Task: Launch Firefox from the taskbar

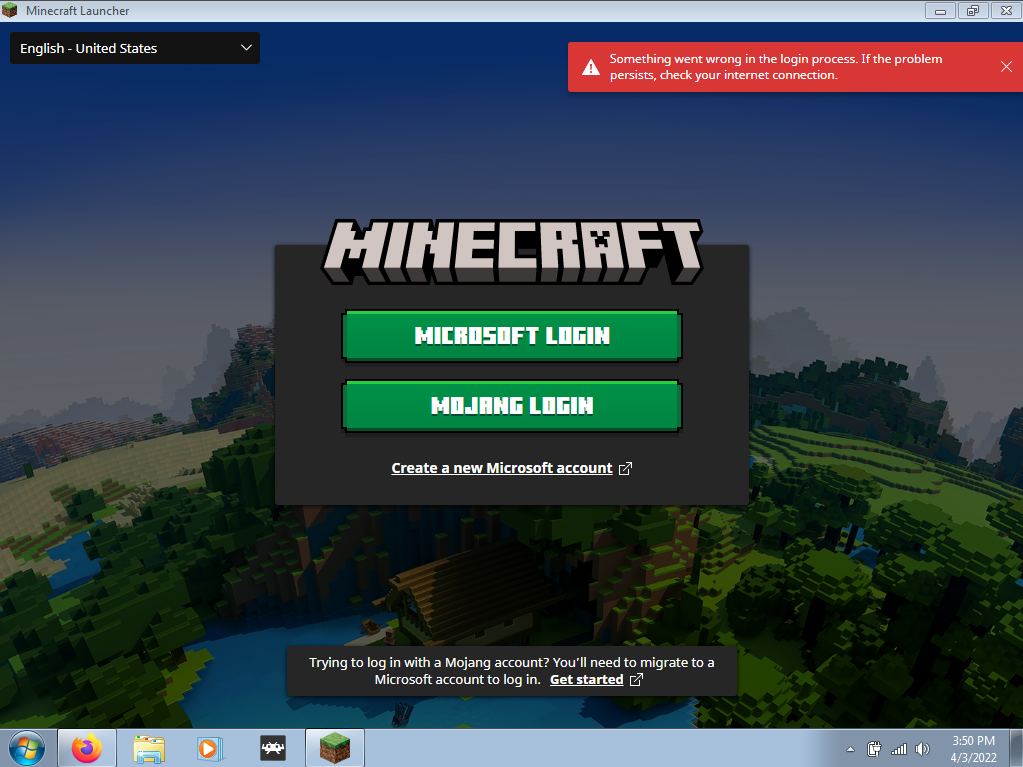Action: pos(87,748)
